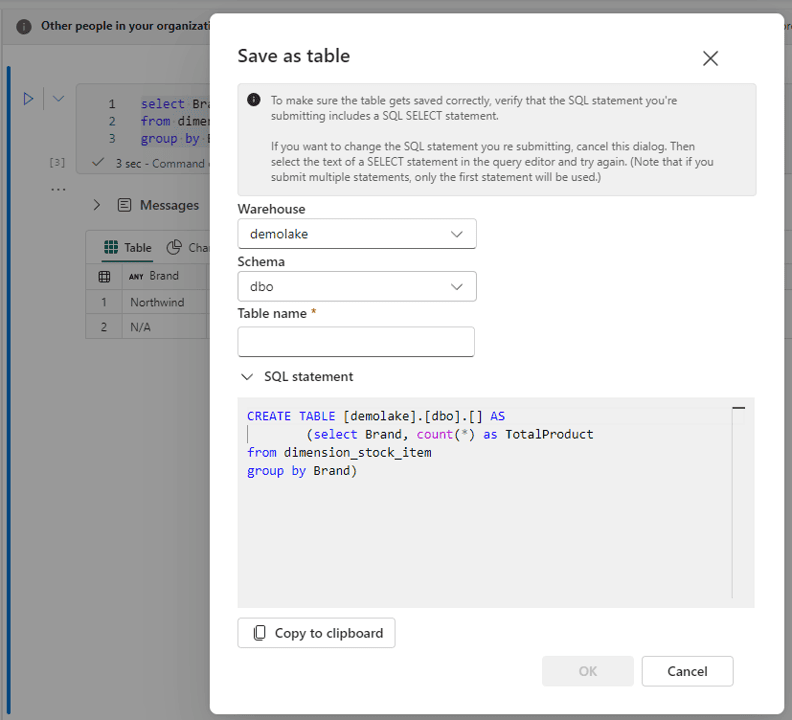The image size is (792, 720).
Task: Copy the SQL statement to clipboard
Action: [x=316, y=633]
